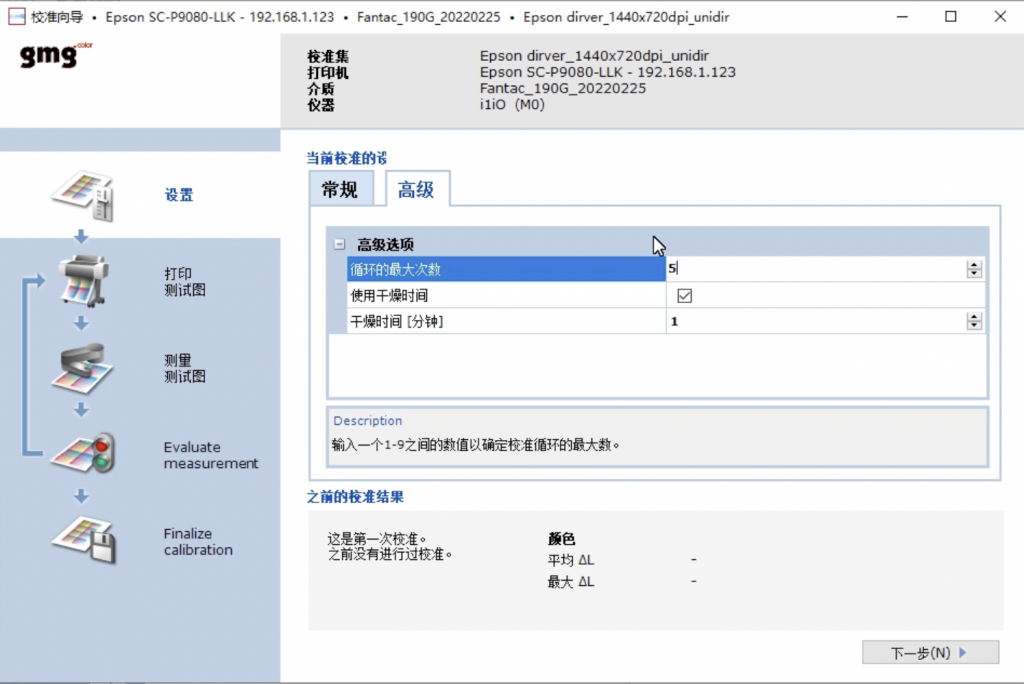Switch to the 常规 tab
Screen dimensions: 1024x684
coord(340,190)
